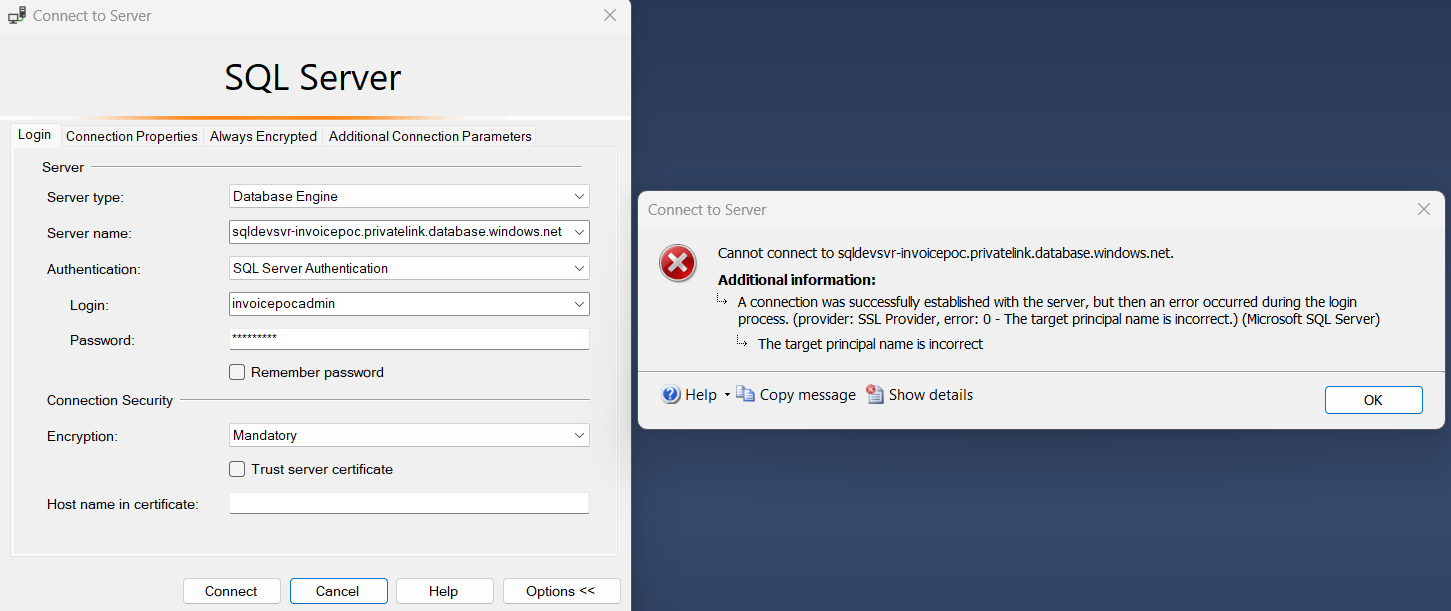The width and height of the screenshot is (1451, 611).
Task: Click the 'SQL Server' banner heading
Action: pyautogui.click(x=313, y=77)
